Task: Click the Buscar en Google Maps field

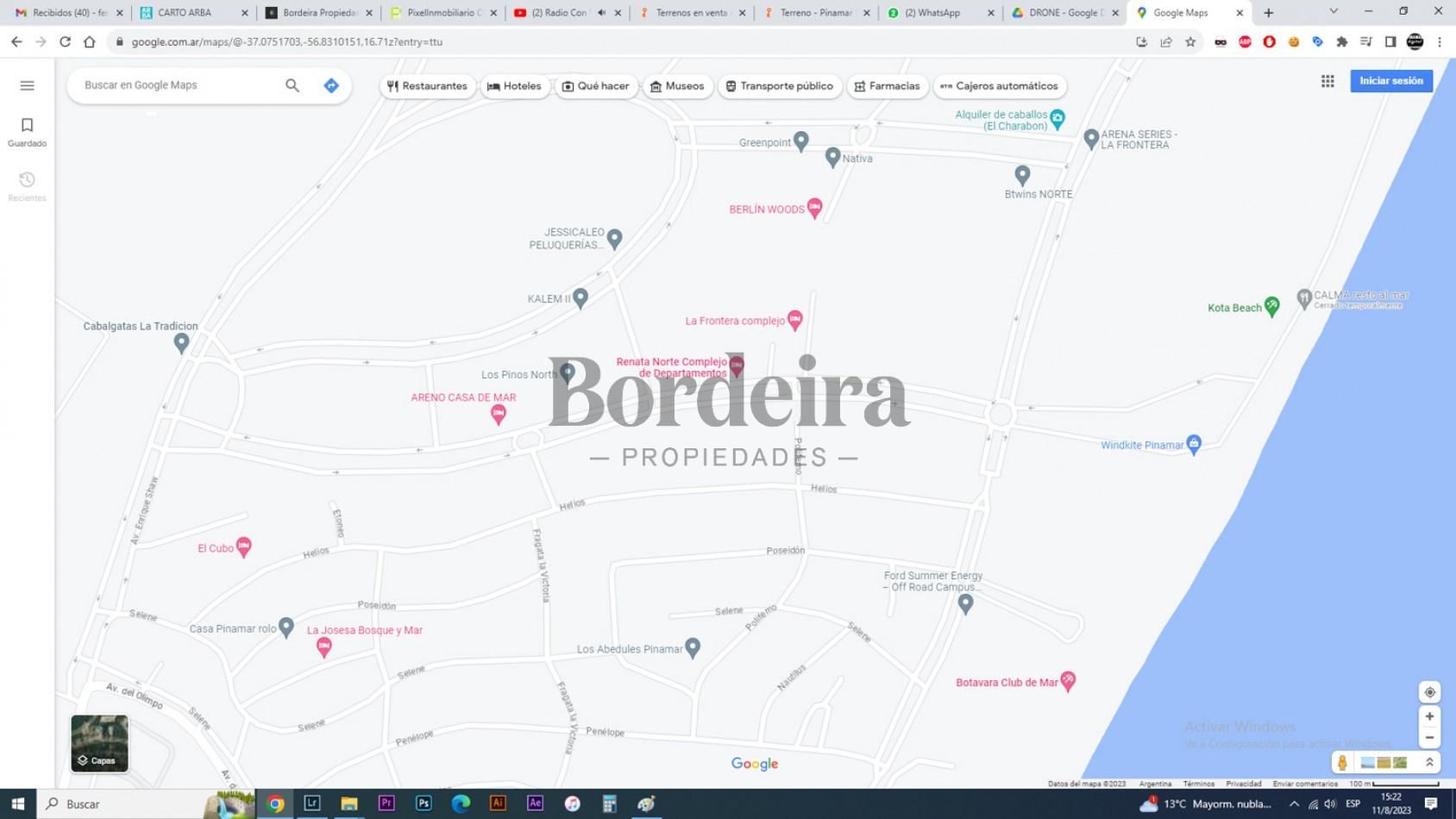Action: 177,85
